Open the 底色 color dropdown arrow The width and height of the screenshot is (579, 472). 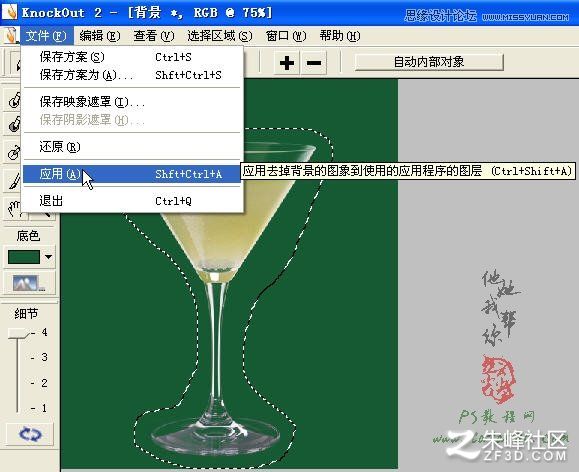(48, 257)
